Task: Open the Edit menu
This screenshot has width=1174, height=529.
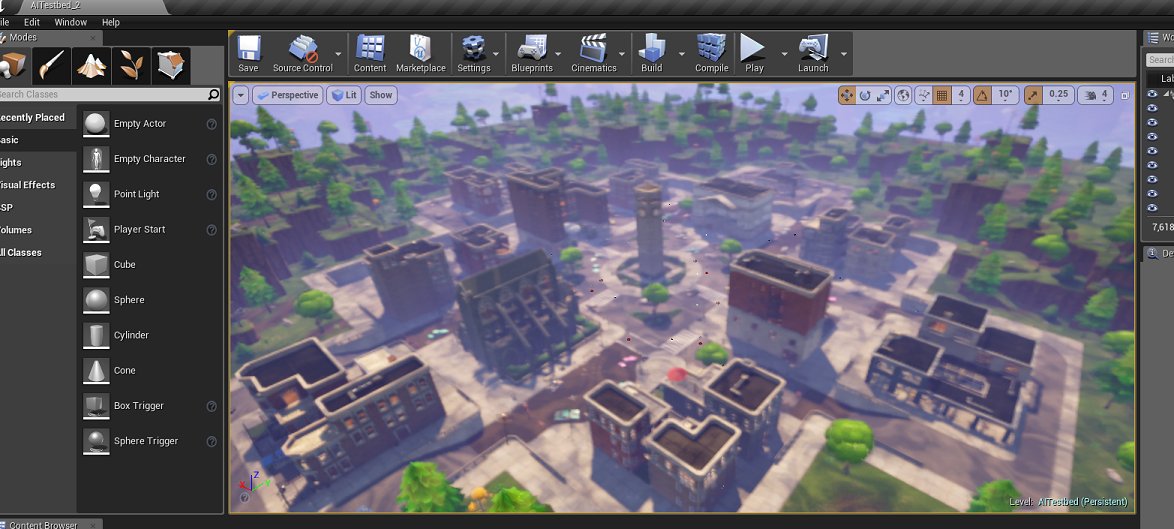Action: coord(31,22)
